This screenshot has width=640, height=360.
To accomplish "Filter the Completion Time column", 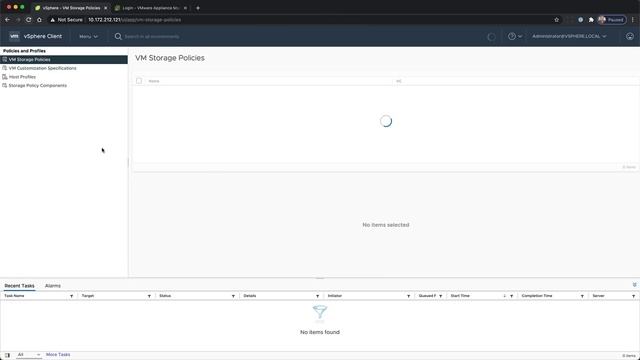I will [582, 296].
